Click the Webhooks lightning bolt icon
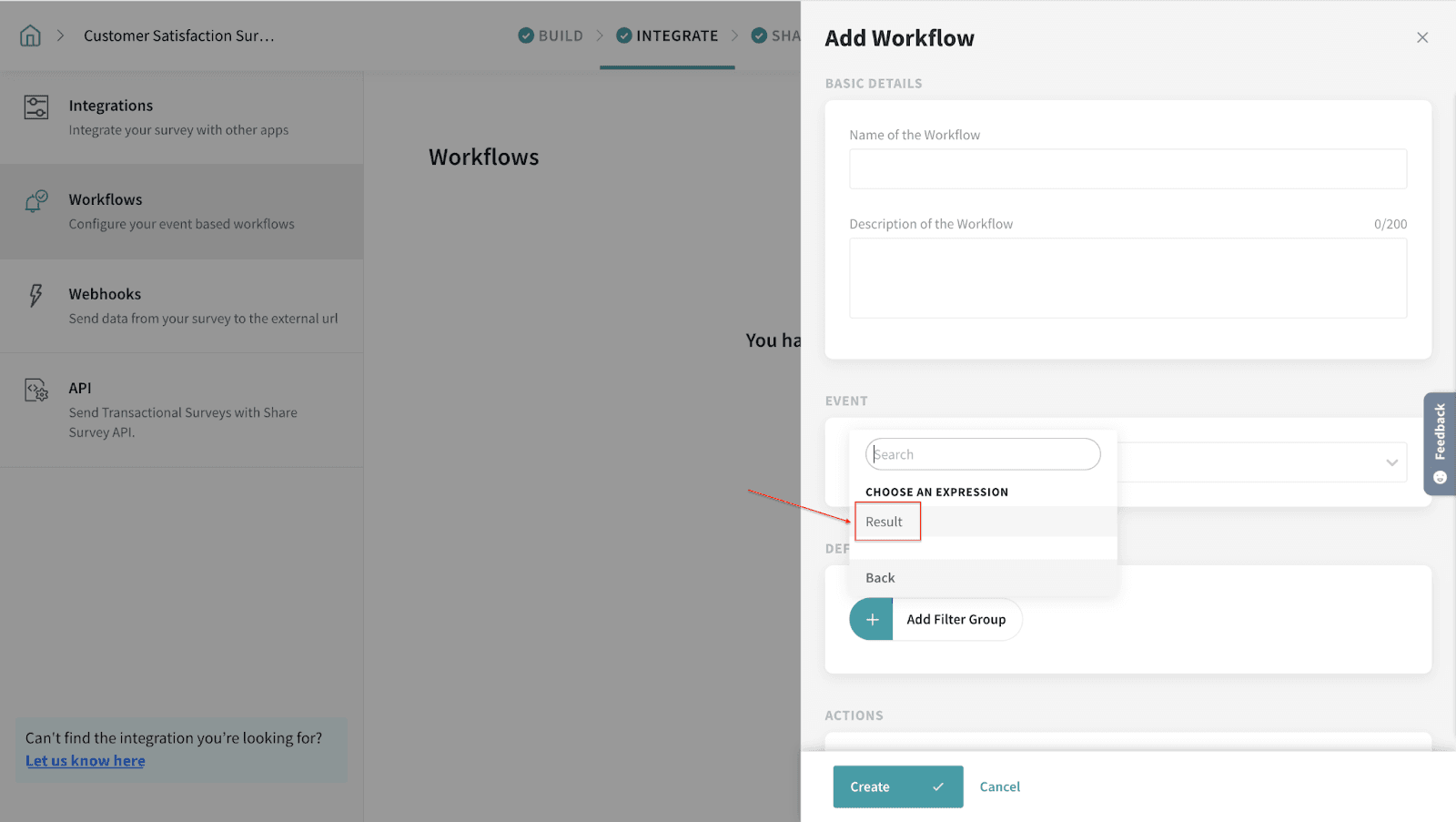Screen dimensions: 1456x822 pyautogui.click(x=35, y=295)
